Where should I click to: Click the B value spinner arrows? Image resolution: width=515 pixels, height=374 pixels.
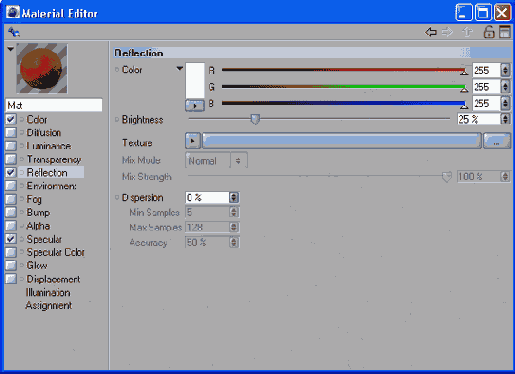click(505, 103)
